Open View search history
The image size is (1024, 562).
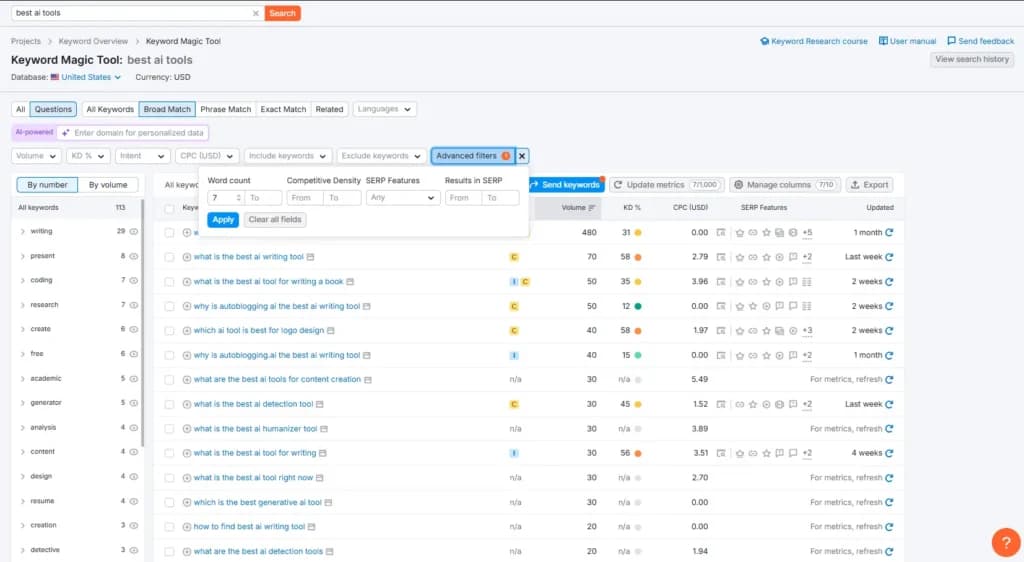coord(972,59)
